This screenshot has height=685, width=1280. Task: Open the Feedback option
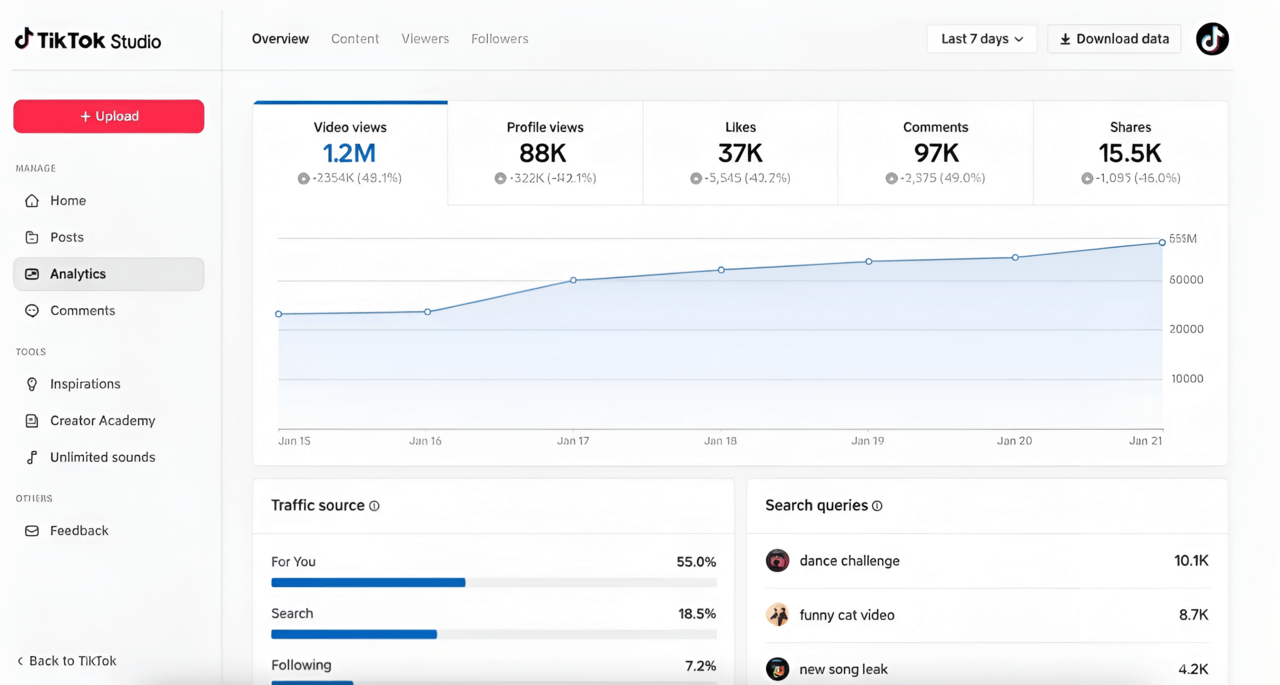point(32,530)
